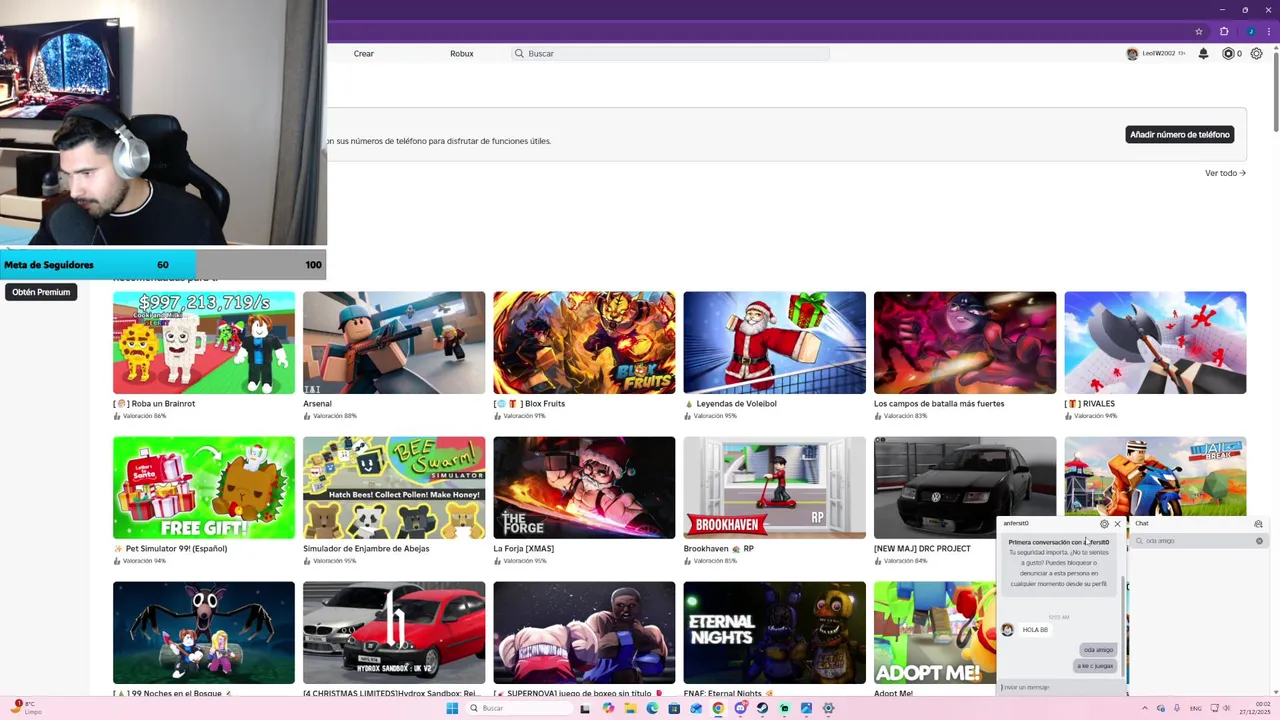Open Chrome from the taskbar
This screenshot has width=1280, height=720.
[718, 708]
